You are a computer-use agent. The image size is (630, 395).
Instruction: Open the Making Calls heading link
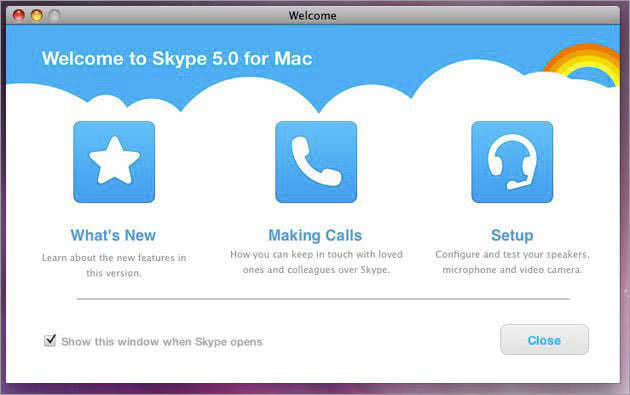[x=315, y=235]
